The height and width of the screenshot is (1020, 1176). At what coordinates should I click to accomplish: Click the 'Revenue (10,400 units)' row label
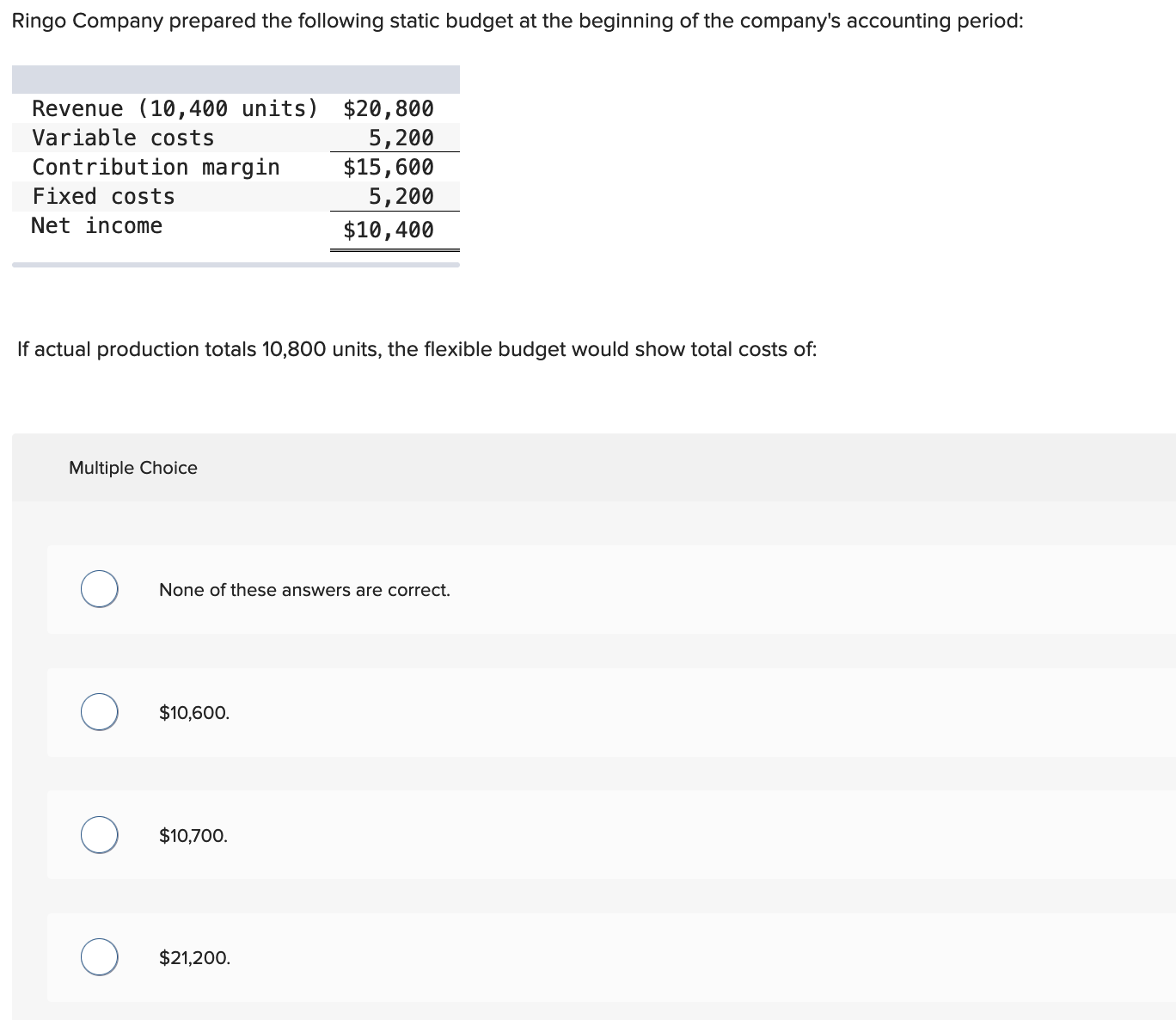(x=175, y=109)
